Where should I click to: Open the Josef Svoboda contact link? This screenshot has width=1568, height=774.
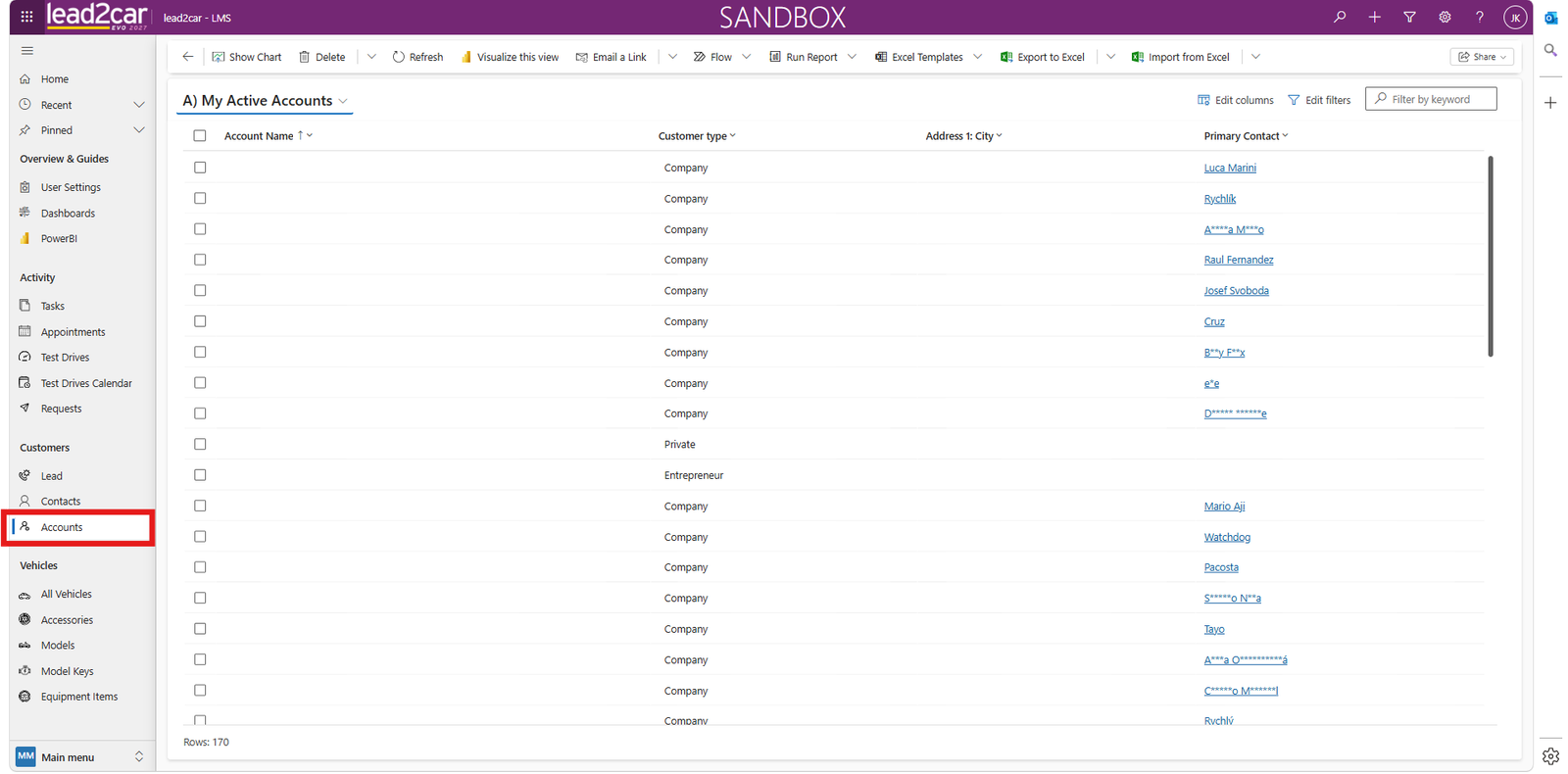tap(1236, 291)
